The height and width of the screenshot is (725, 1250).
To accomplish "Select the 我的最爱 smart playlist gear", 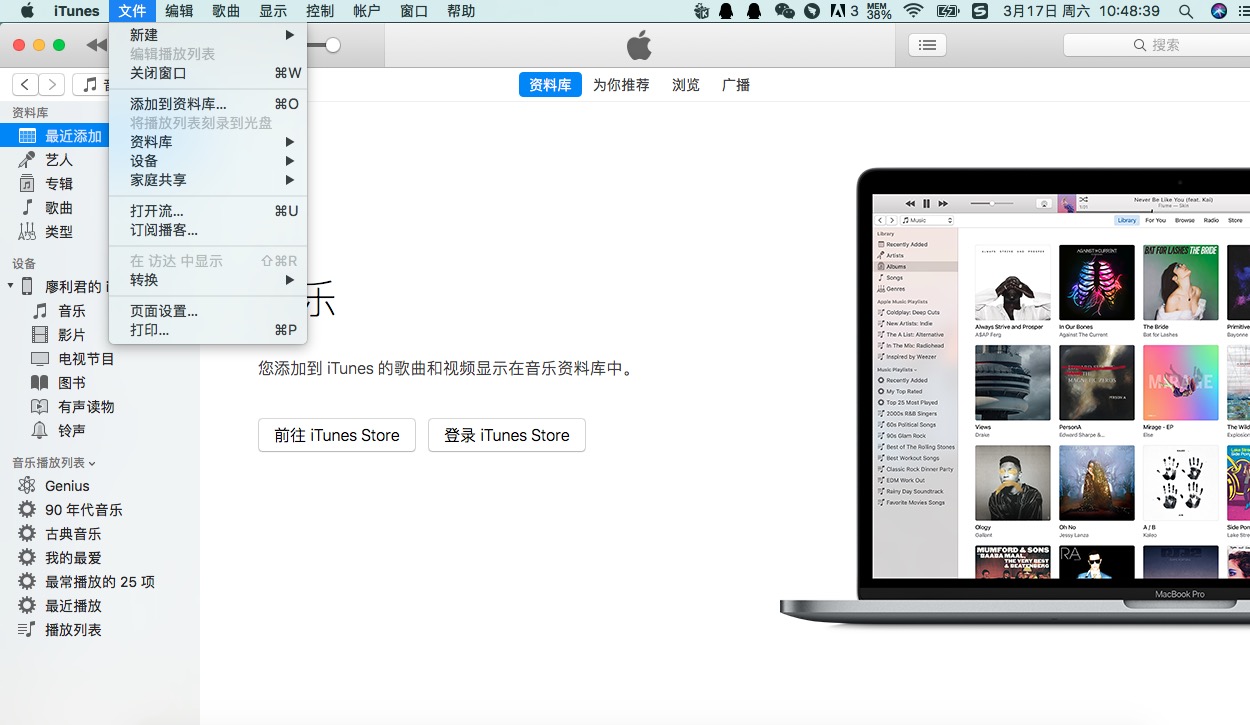I will (x=27, y=558).
